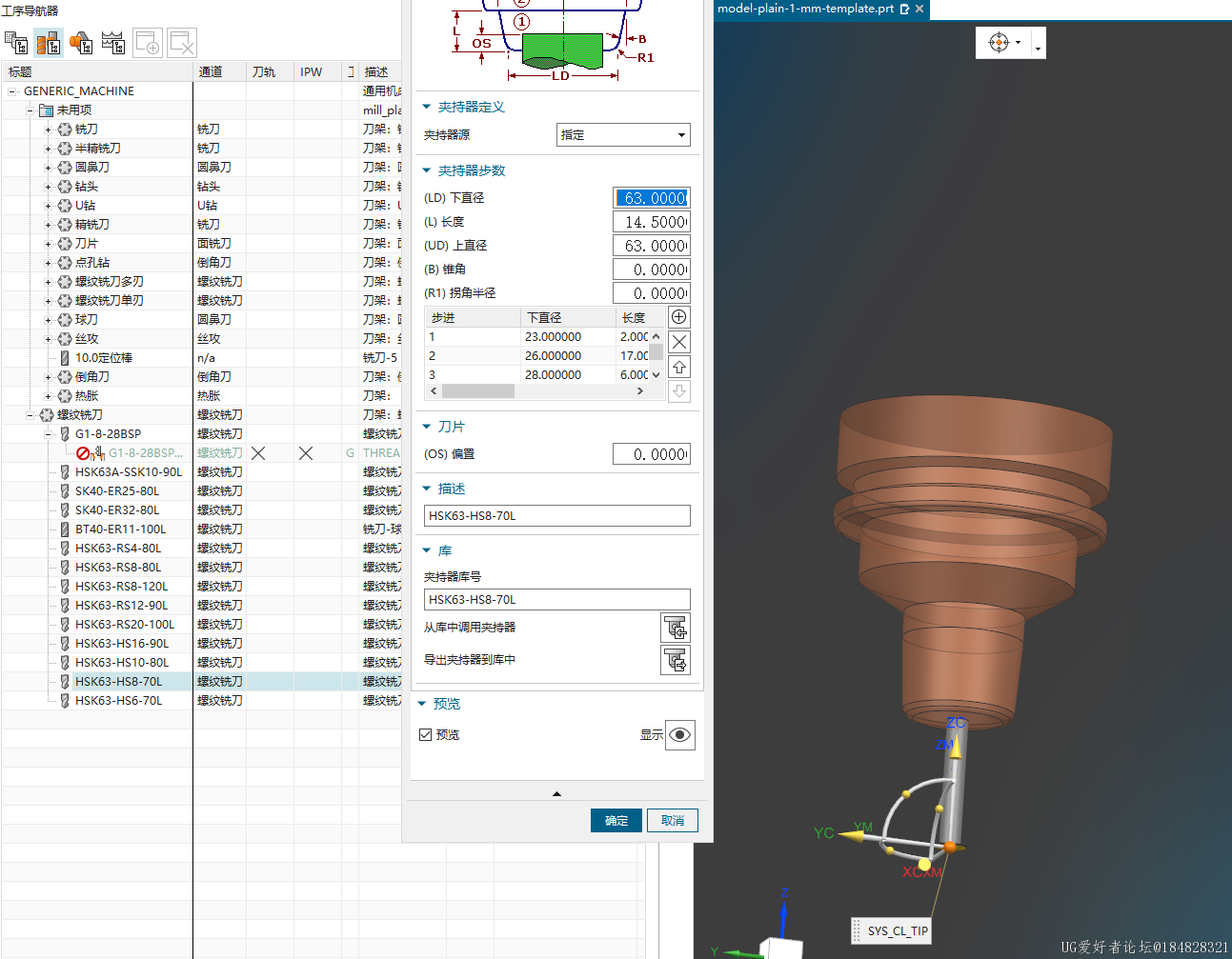Select the HSK63-RS20-100L tree row
This screenshot has height=959, width=1232.
coord(125,625)
